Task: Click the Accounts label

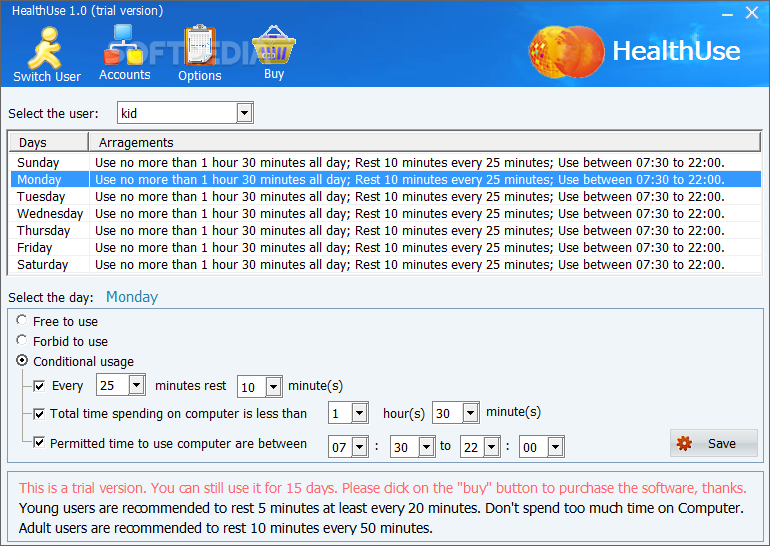Action: [x=125, y=75]
